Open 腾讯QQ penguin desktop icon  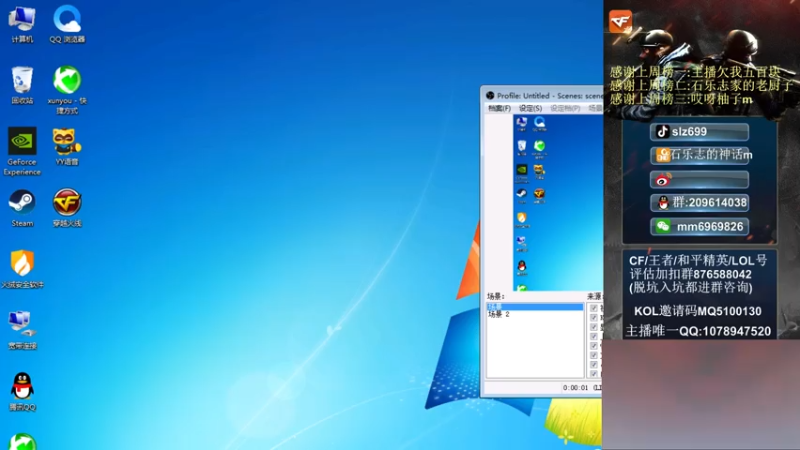tap(22, 391)
